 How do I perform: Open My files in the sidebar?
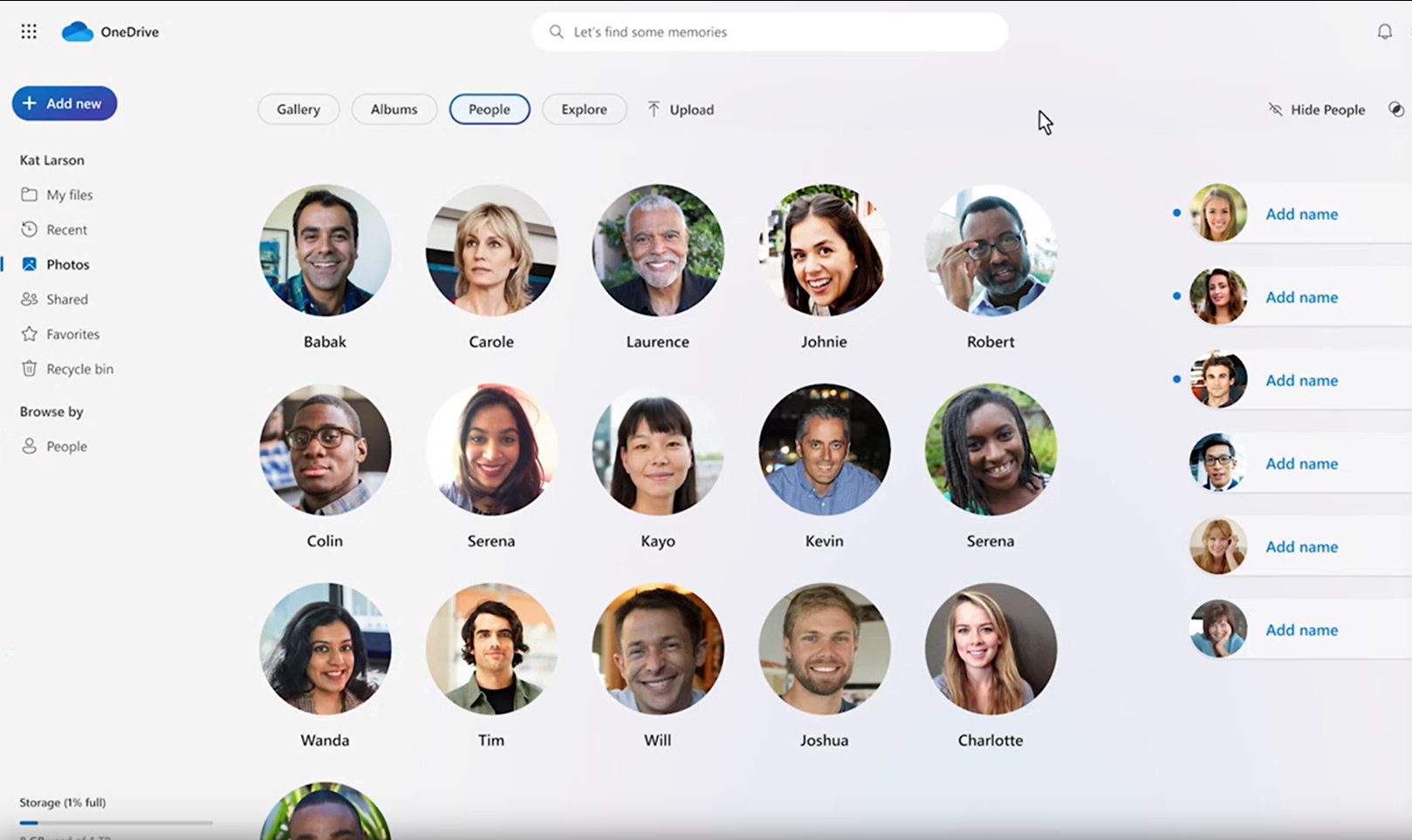tap(57, 195)
